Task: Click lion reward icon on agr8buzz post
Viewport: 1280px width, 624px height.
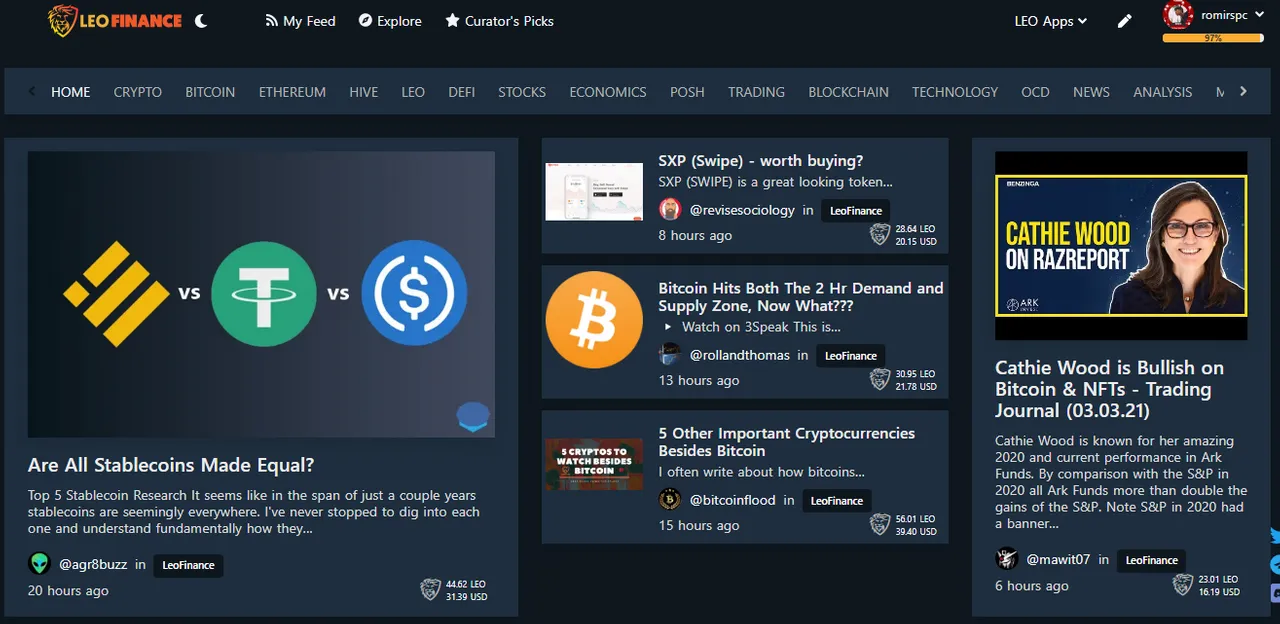Action: pyautogui.click(x=430, y=590)
